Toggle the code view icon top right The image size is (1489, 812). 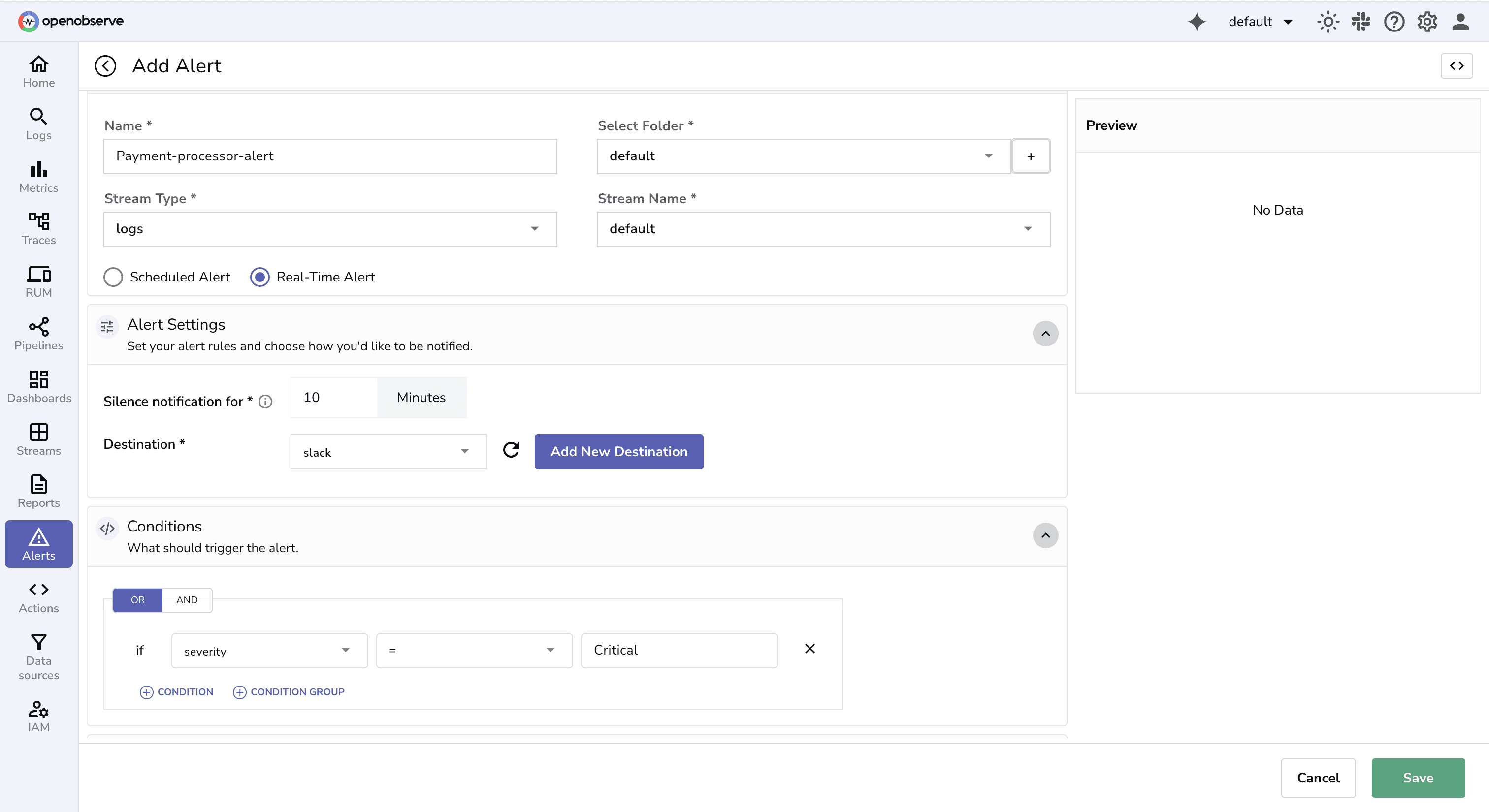(x=1457, y=65)
